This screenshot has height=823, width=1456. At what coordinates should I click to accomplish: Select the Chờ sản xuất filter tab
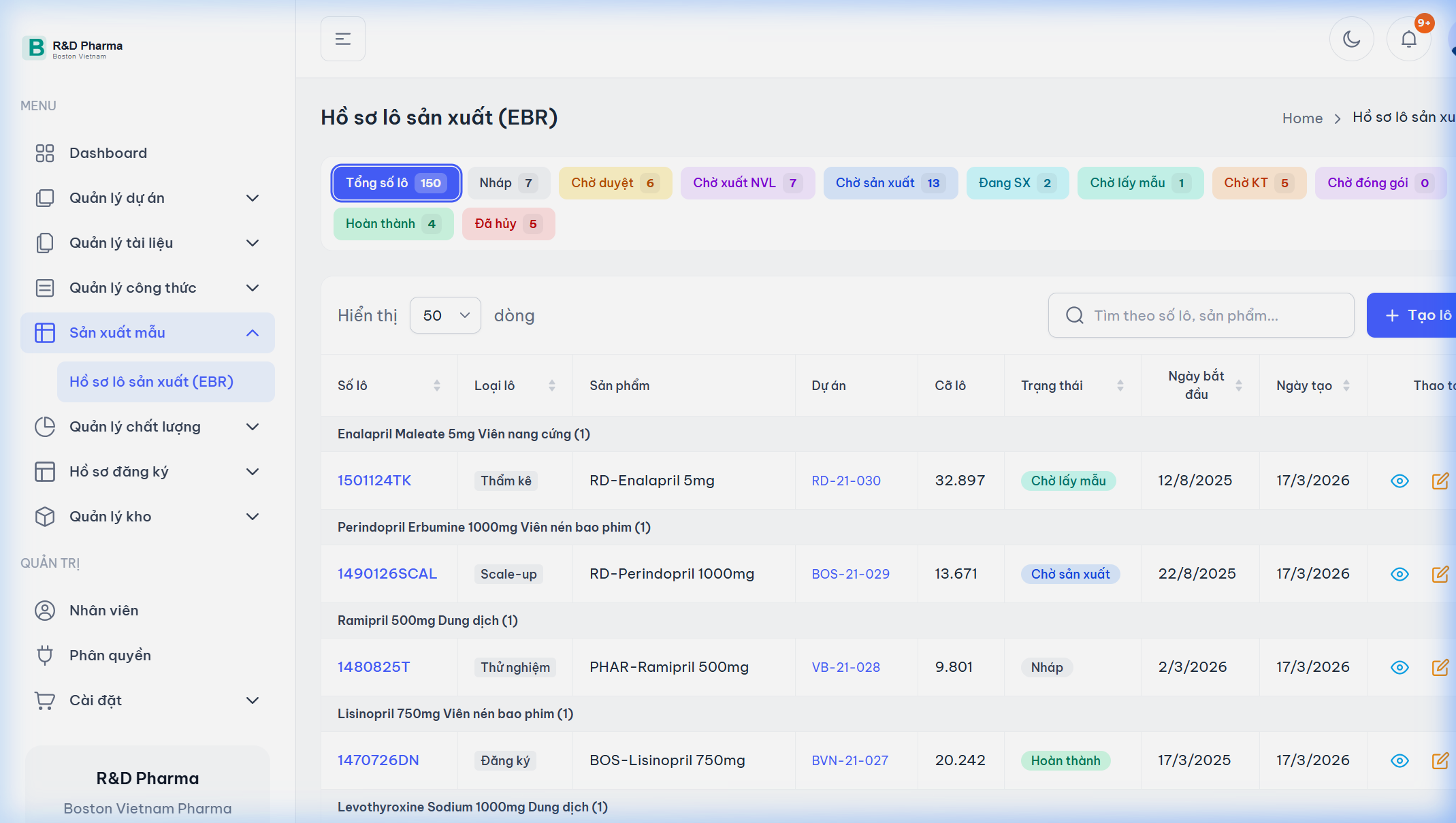tap(890, 183)
